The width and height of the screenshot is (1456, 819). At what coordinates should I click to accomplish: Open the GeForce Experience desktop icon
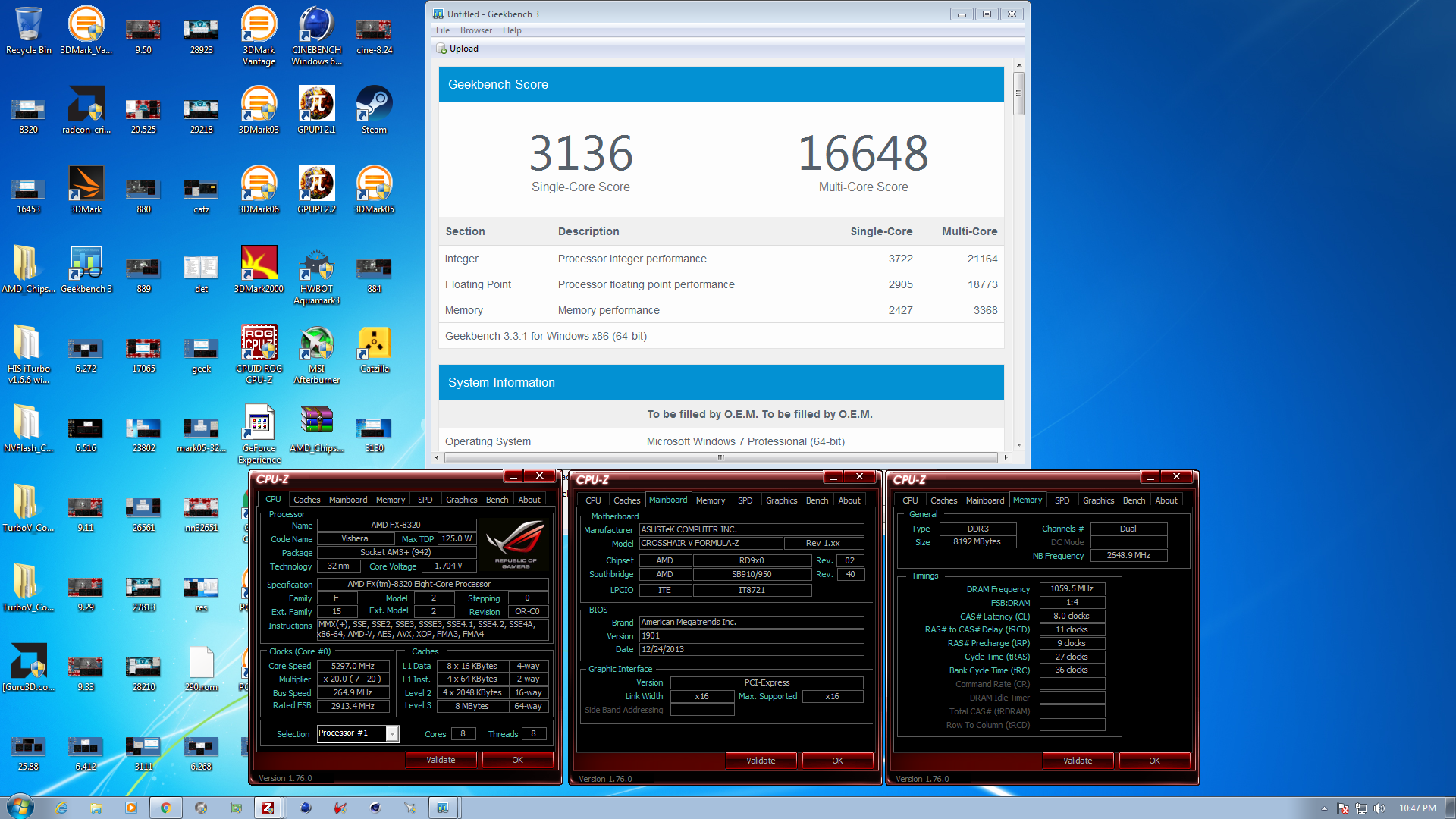tap(259, 434)
